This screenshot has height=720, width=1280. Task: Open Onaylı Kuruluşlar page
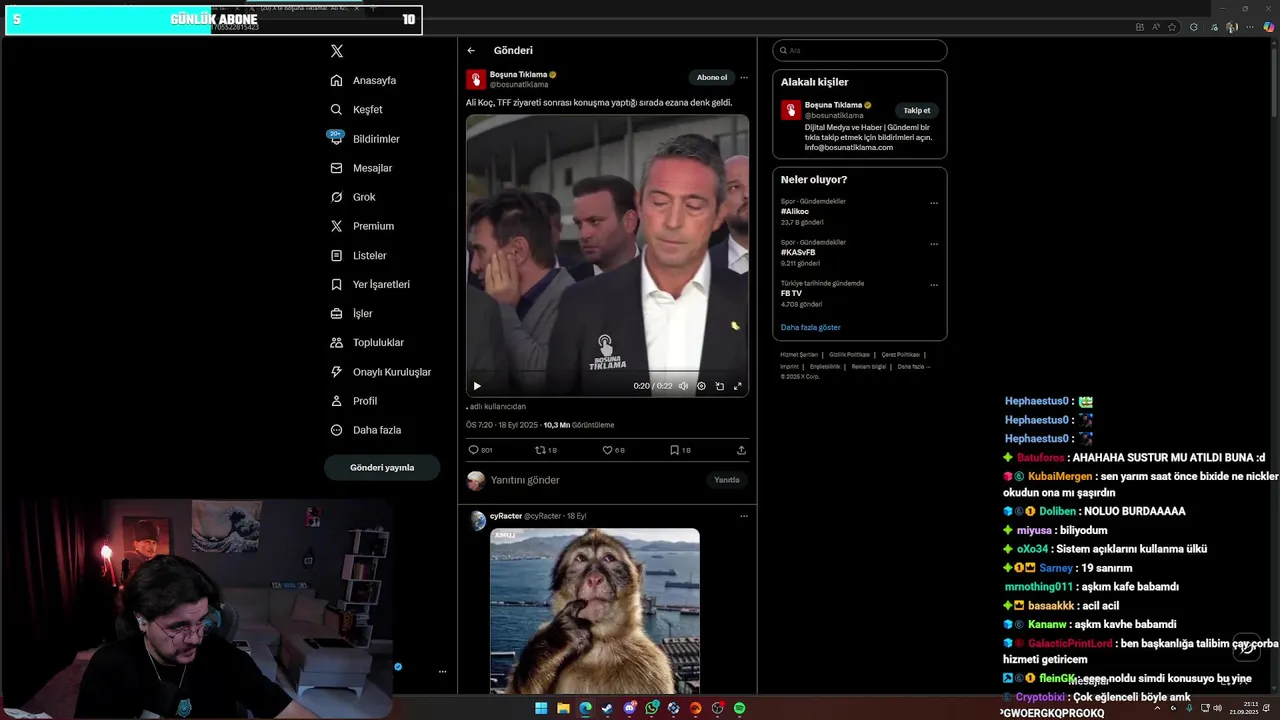pyautogui.click(x=381, y=372)
